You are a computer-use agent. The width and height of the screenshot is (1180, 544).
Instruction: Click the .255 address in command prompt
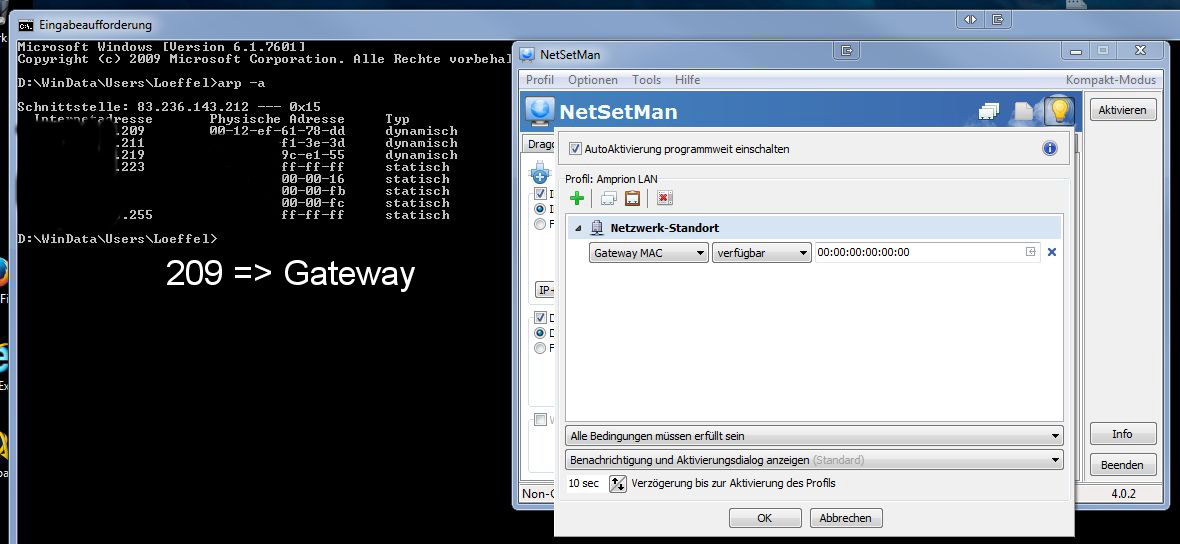pos(137,215)
